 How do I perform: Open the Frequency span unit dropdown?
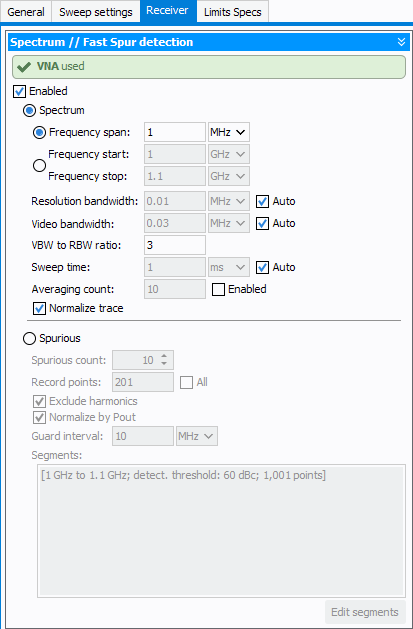pyautogui.click(x=229, y=132)
